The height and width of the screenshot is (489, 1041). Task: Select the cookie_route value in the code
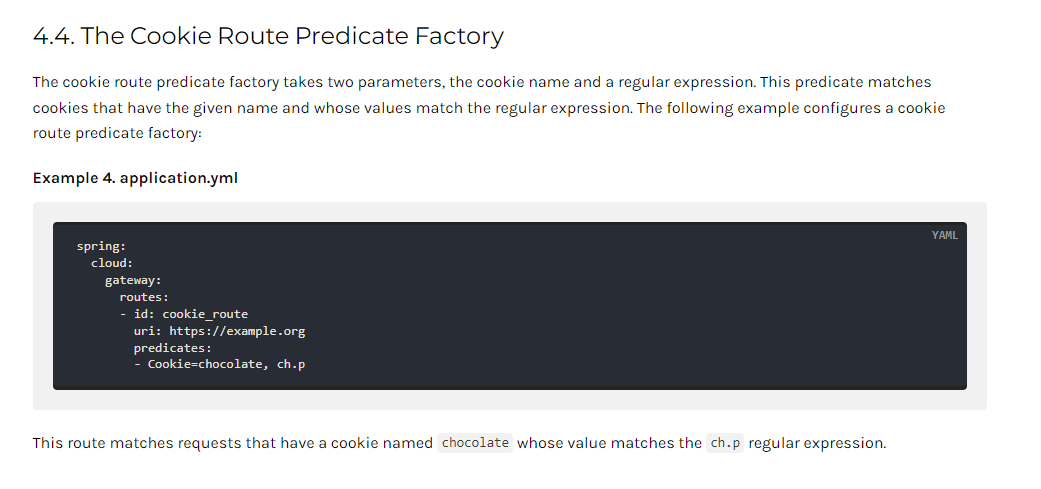point(205,314)
